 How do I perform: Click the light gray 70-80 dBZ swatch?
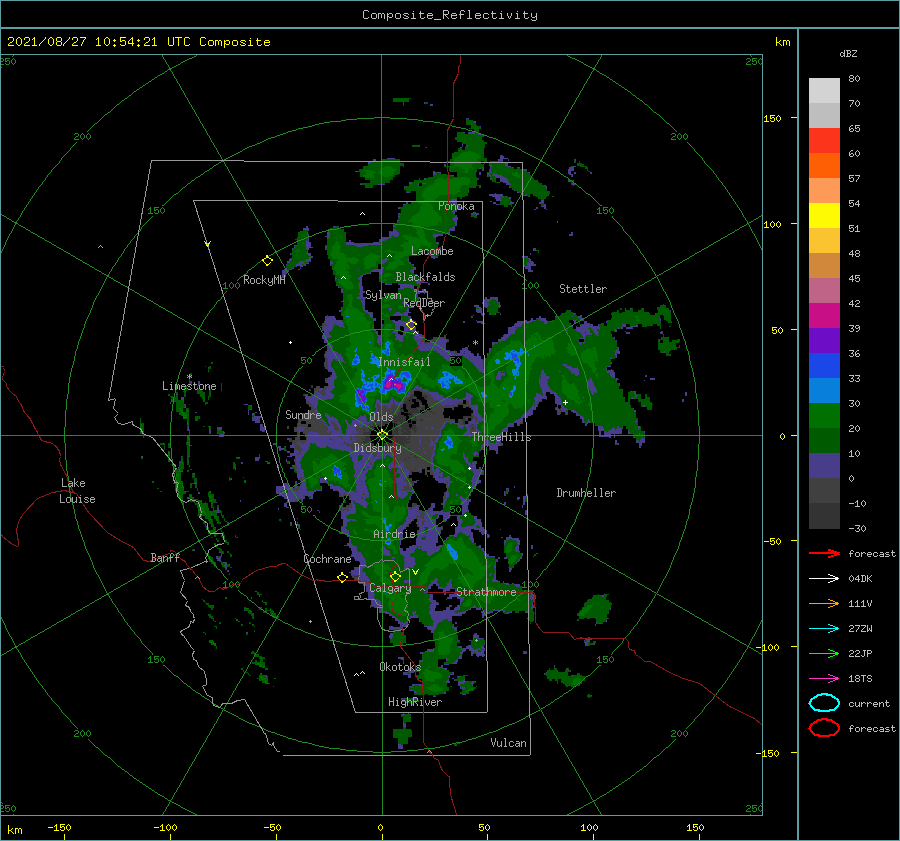click(824, 91)
